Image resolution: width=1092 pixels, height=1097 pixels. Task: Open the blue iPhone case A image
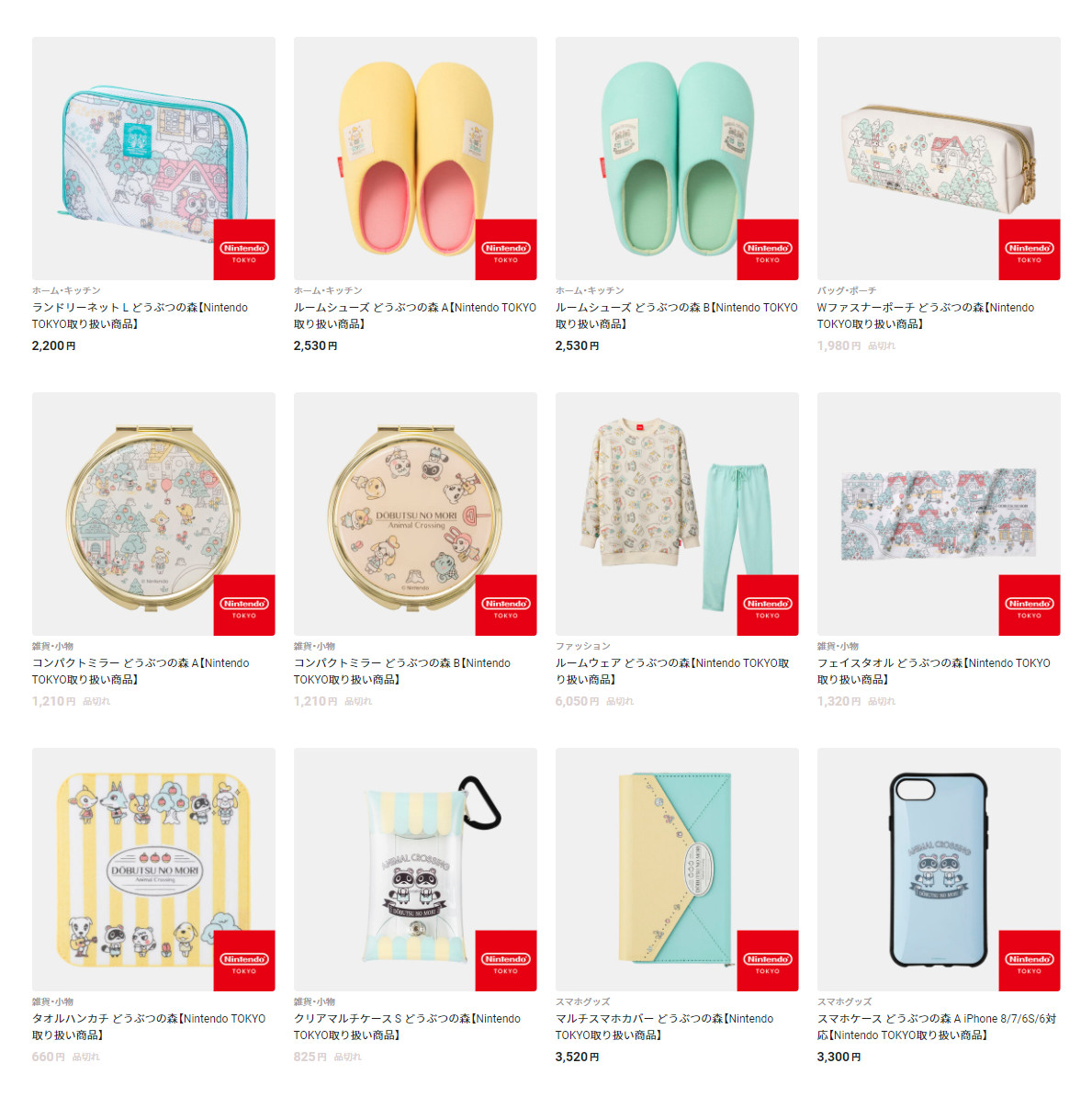938,869
